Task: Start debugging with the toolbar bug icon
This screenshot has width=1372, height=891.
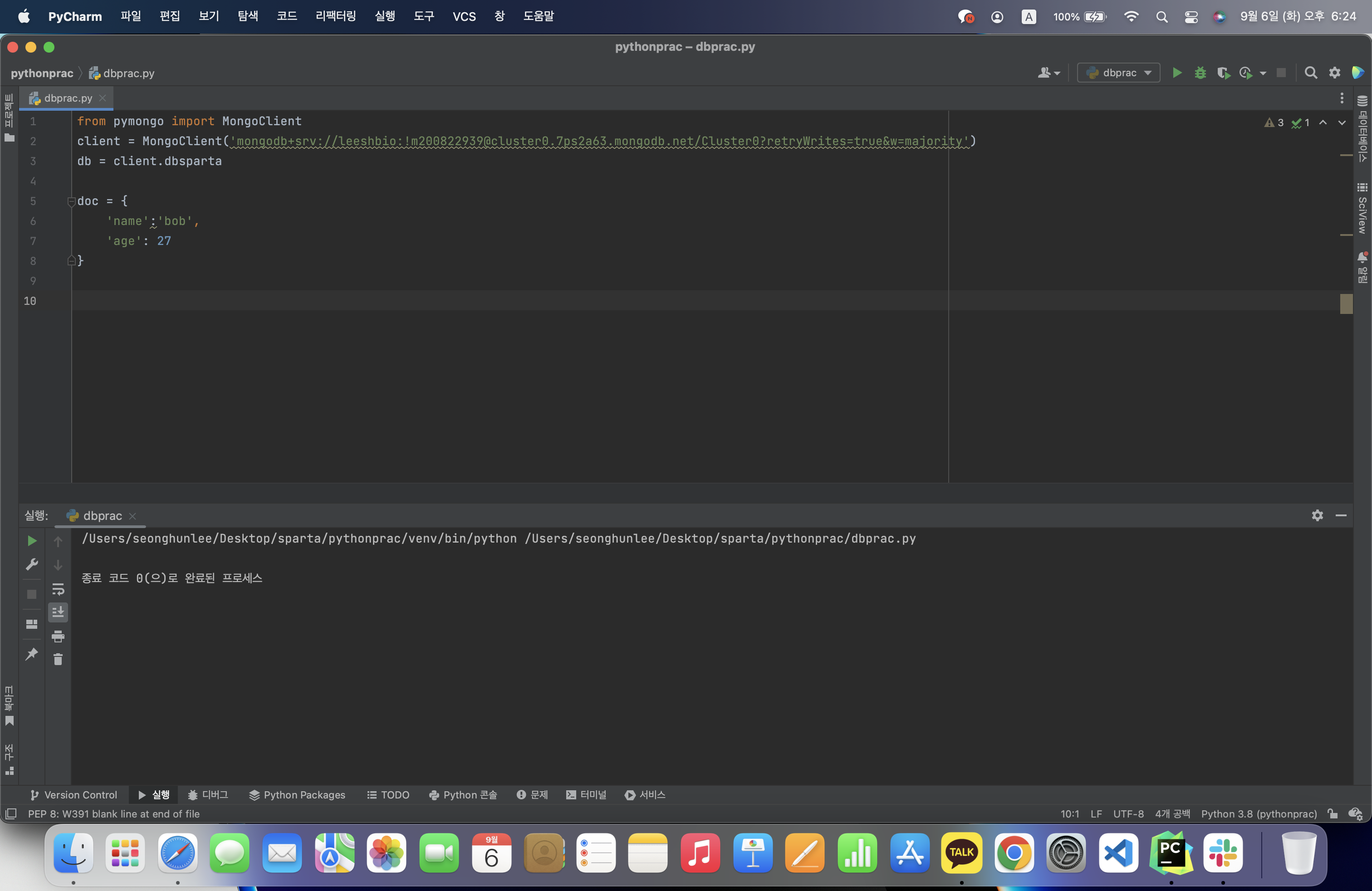Action: click(x=1200, y=73)
